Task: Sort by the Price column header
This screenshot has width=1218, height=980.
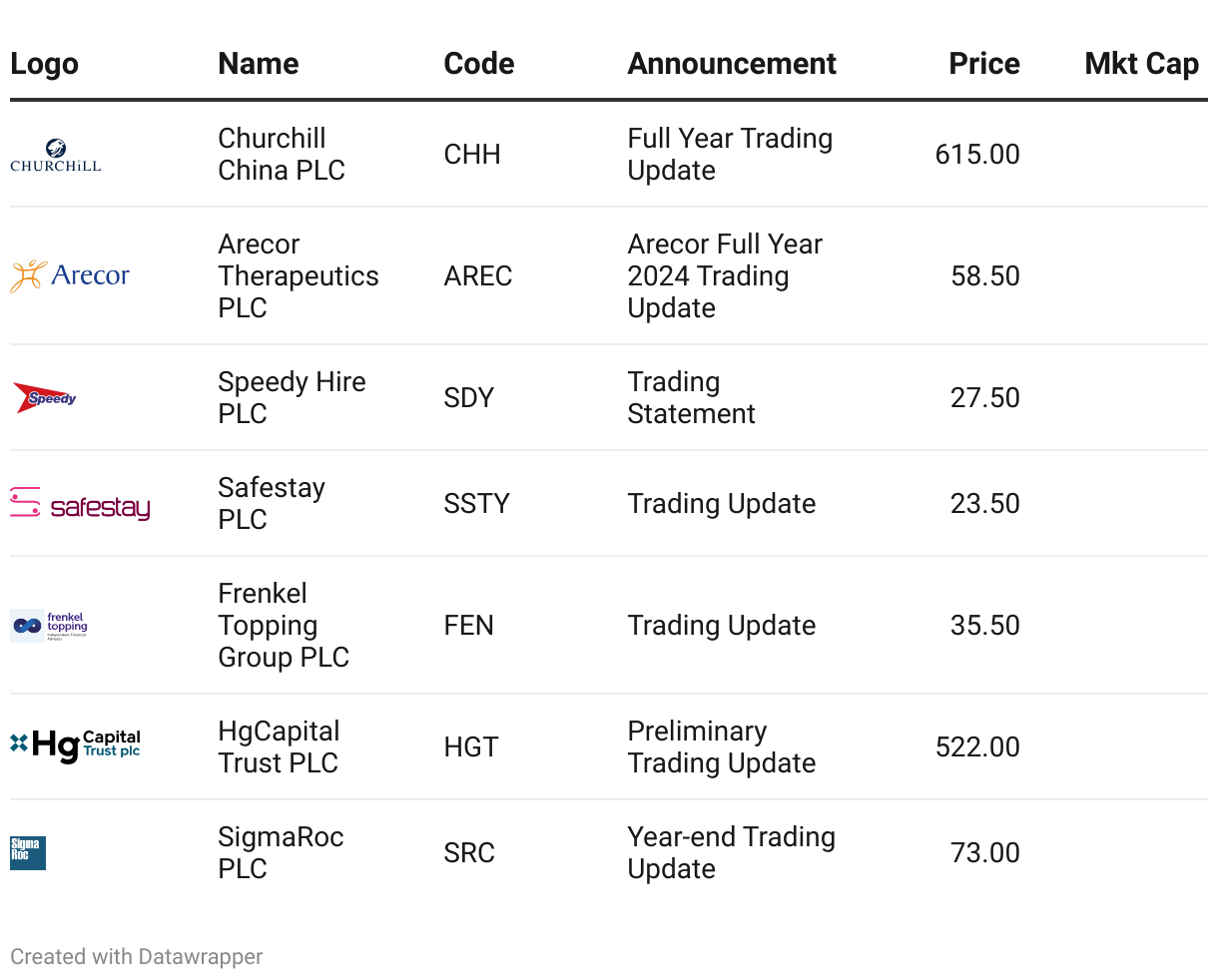Action: pyautogui.click(x=984, y=64)
